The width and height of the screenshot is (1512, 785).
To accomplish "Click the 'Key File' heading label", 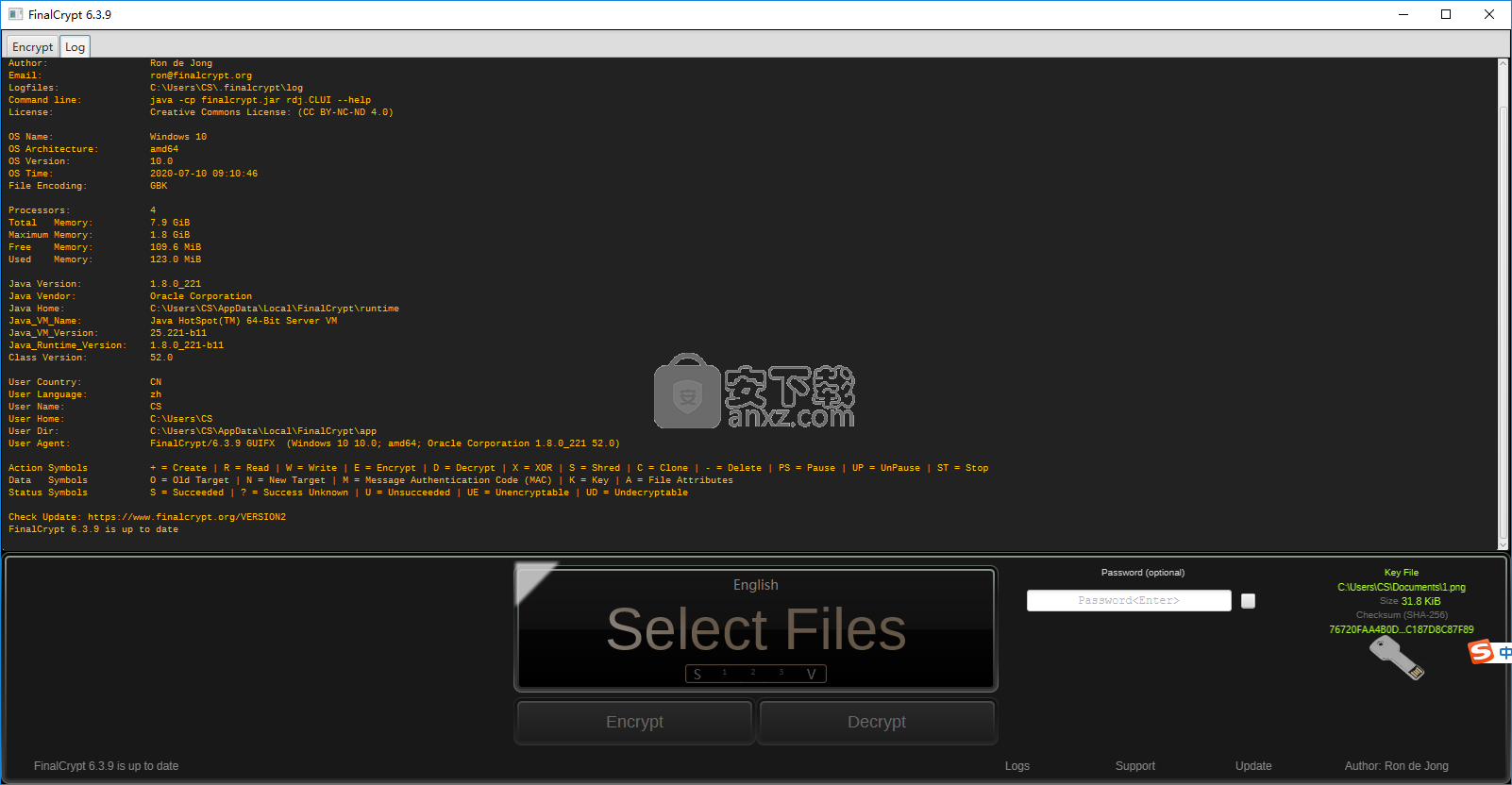I will pos(1402,573).
